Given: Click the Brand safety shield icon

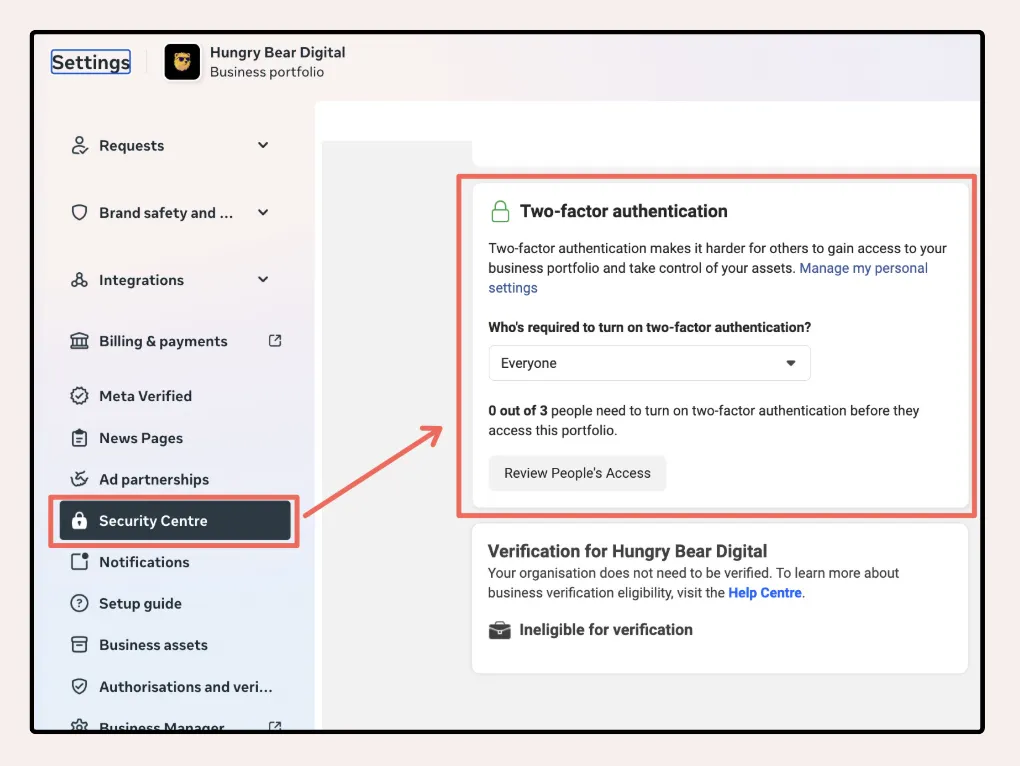Looking at the screenshot, I should (x=79, y=213).
